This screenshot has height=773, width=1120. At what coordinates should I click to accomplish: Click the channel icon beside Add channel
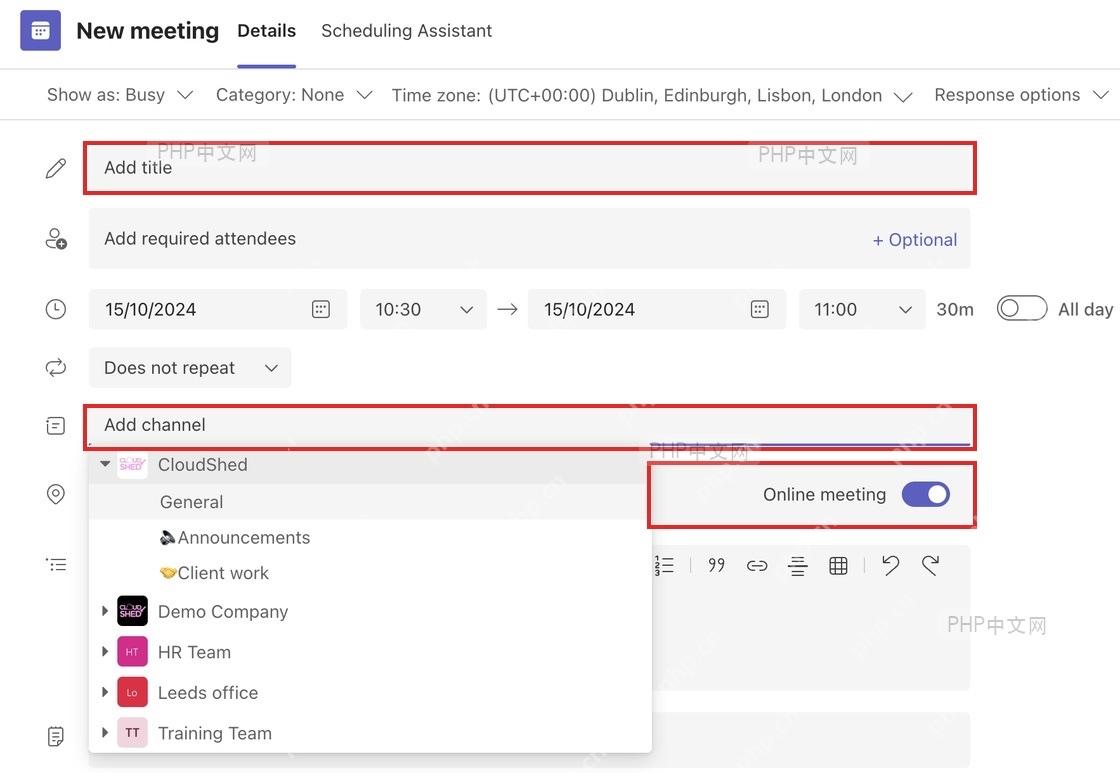pyautogui.click(x=56, y=426)
